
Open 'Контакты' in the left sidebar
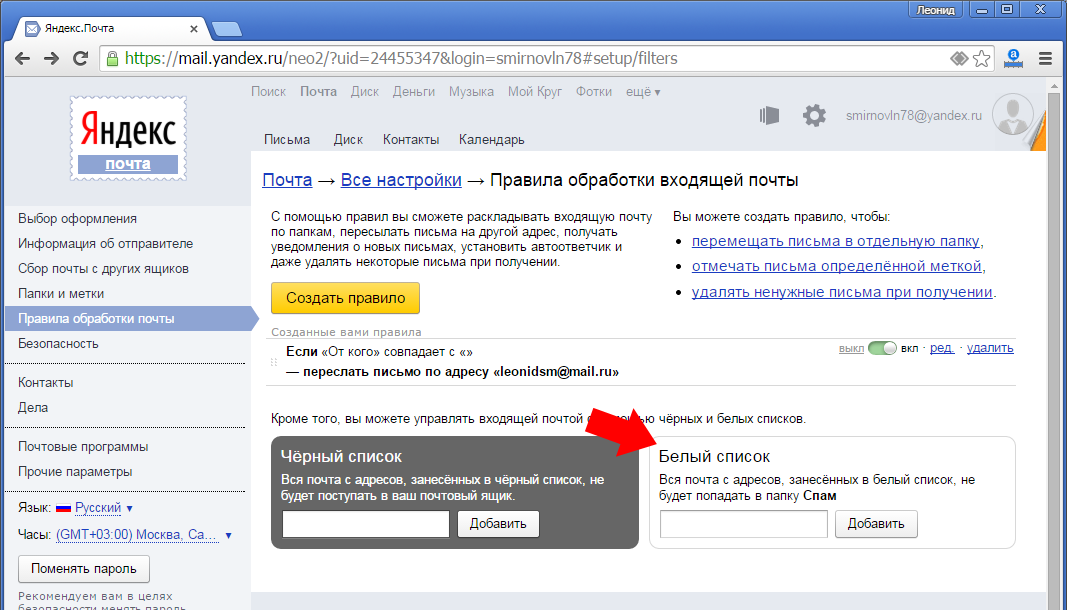[x=46, y=383]
